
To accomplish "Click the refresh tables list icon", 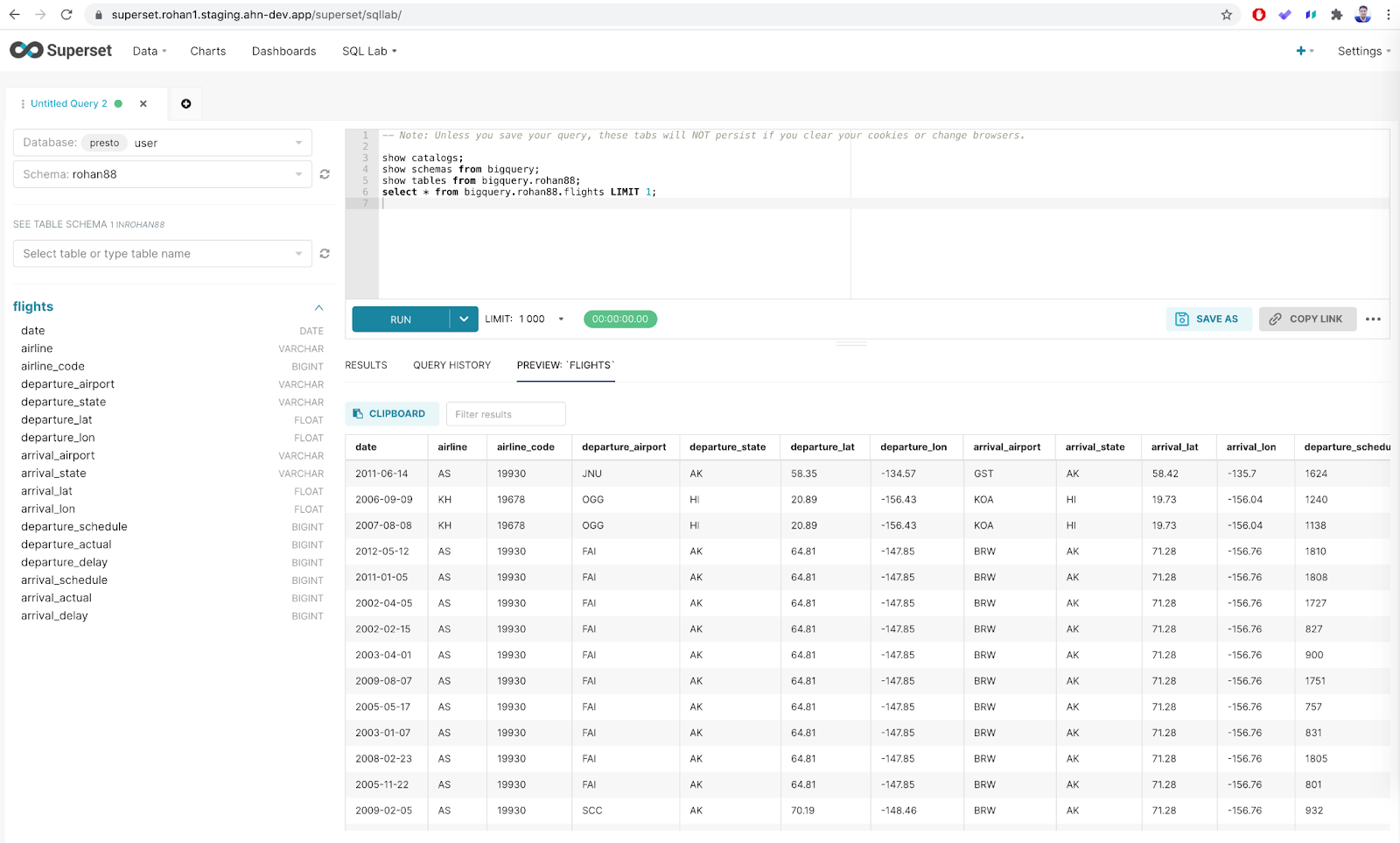I will tap(325, 254).
